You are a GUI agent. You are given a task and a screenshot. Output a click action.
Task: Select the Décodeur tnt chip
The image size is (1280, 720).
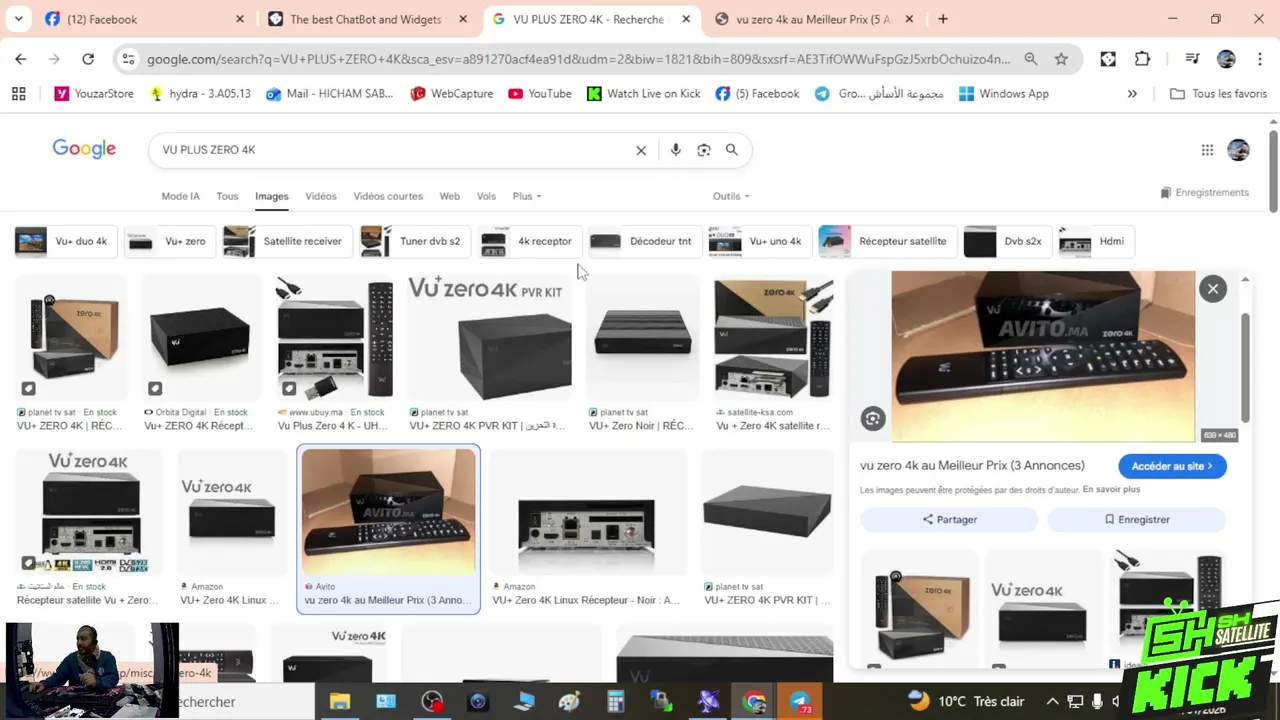coord(645,241)
